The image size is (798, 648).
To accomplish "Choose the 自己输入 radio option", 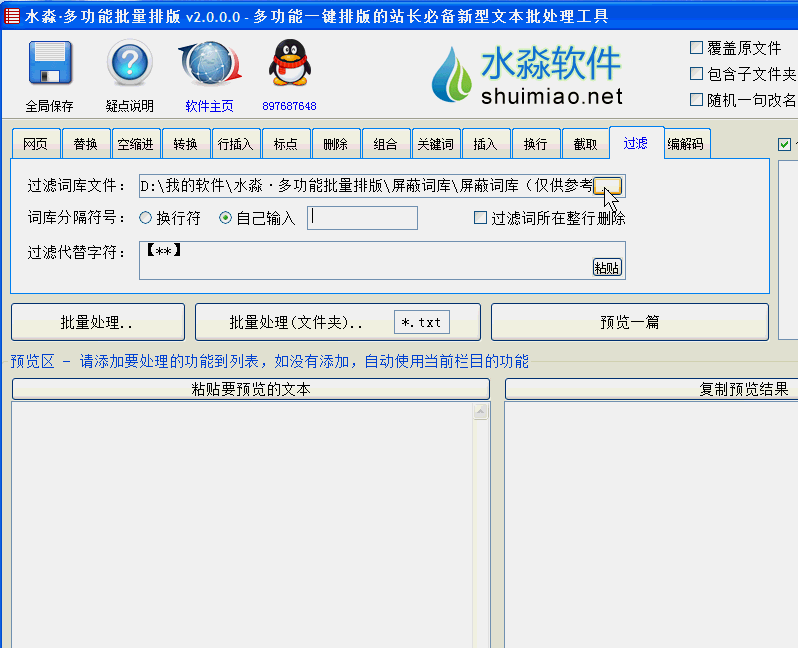I will (225, 218).
